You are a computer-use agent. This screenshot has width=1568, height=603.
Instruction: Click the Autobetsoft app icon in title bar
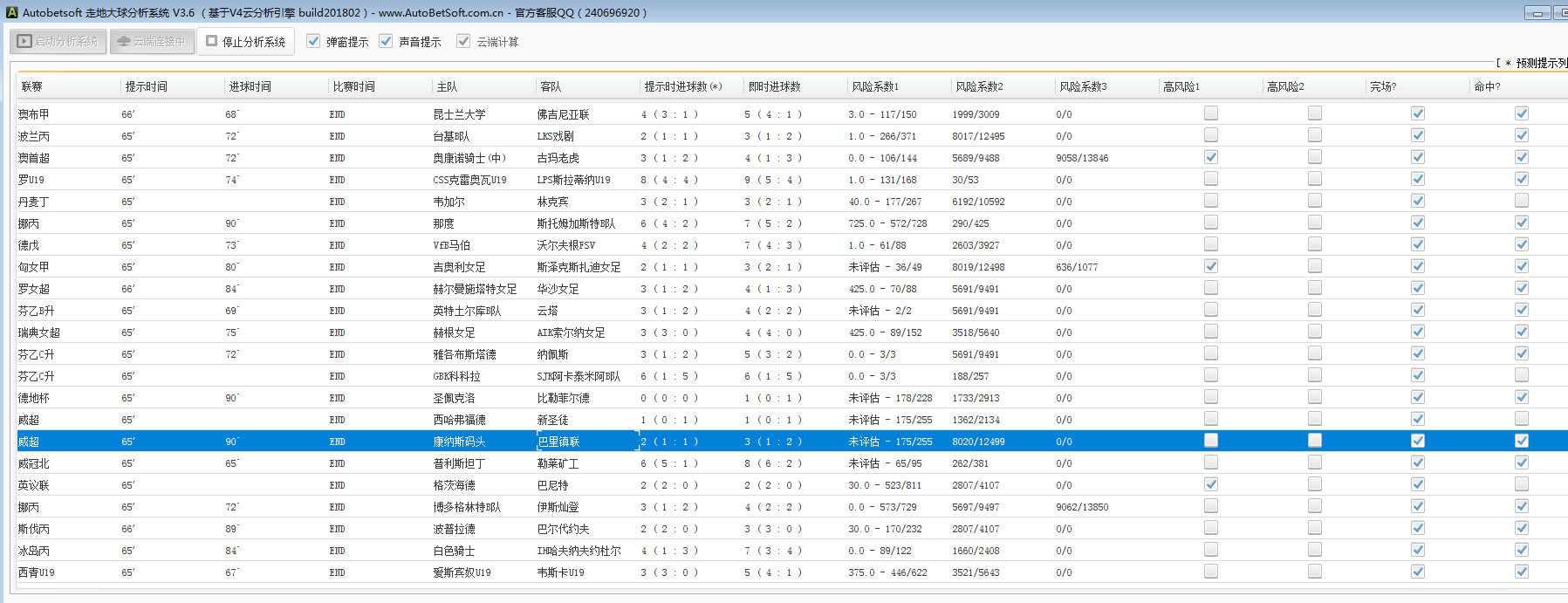click(11, 12)
